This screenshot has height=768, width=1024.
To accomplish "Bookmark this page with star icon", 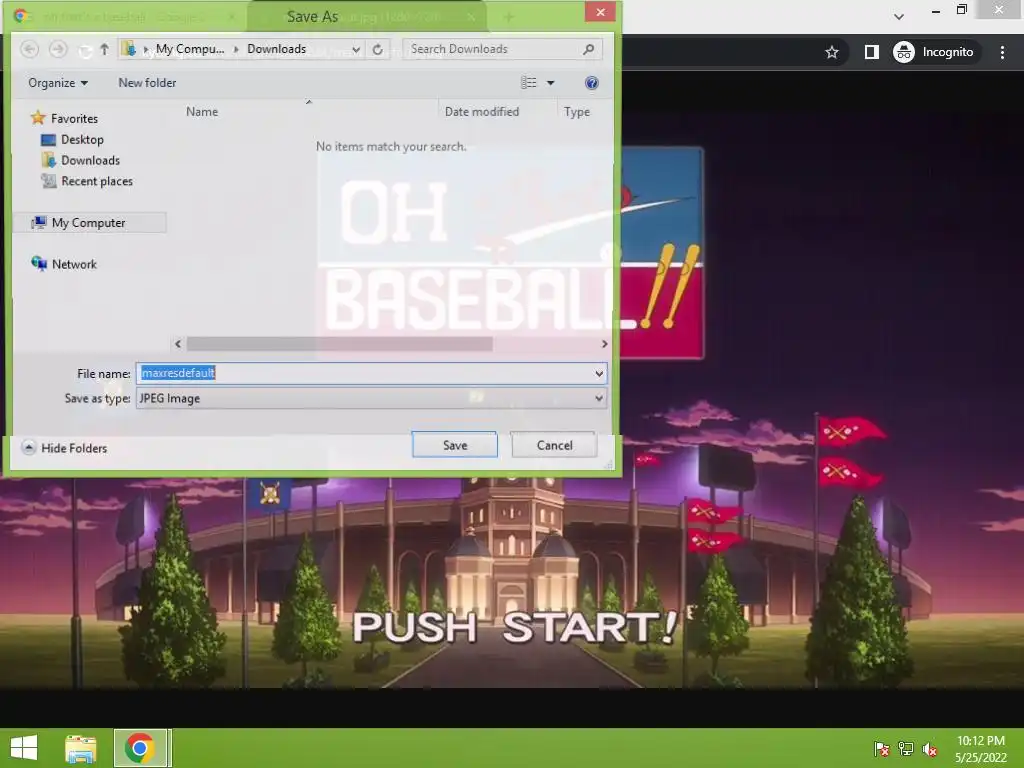I will pyautogui.click(x=831, y=52).
